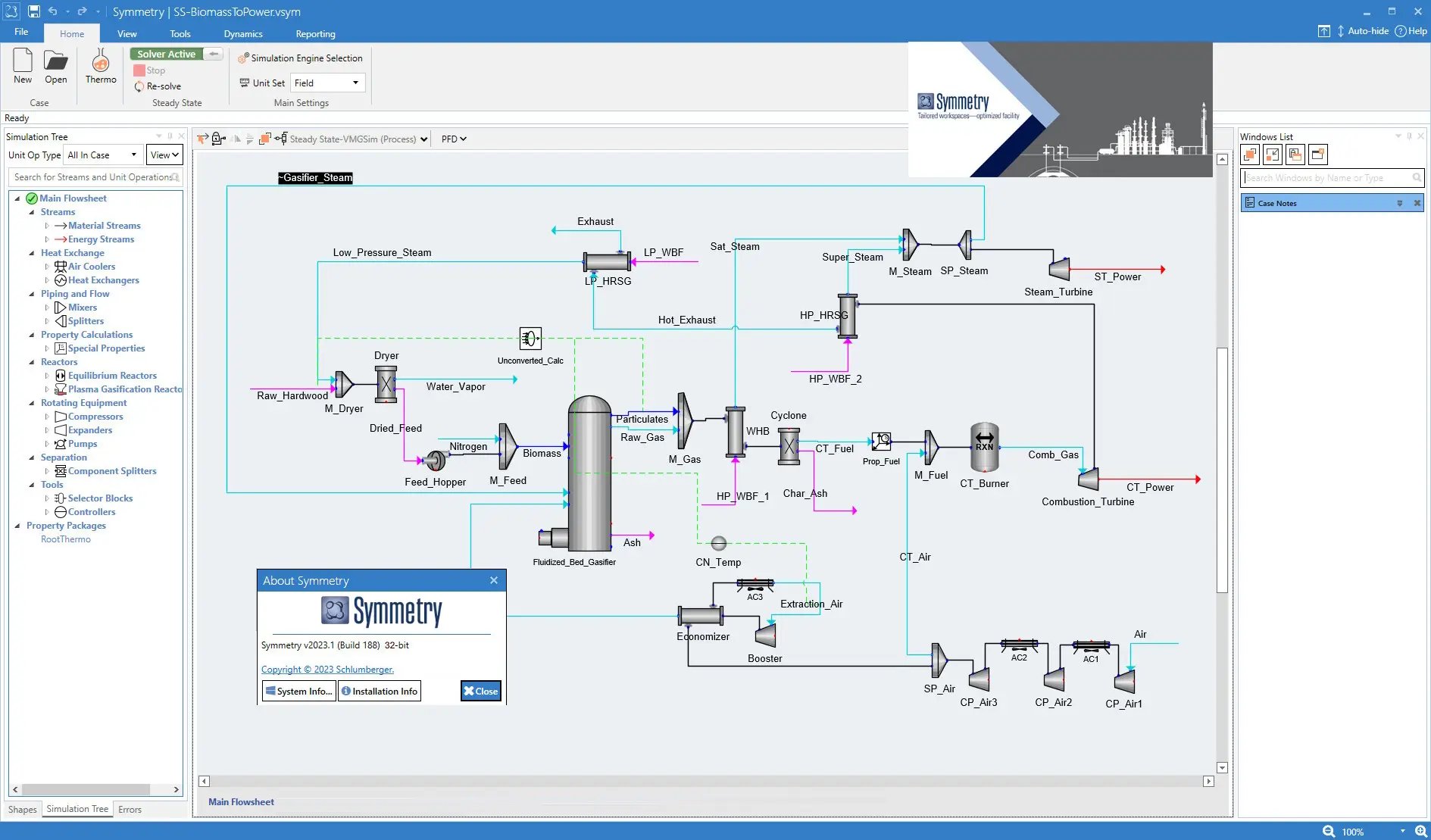
Task: Select Pumps in the tree
Action: (83, 444)
